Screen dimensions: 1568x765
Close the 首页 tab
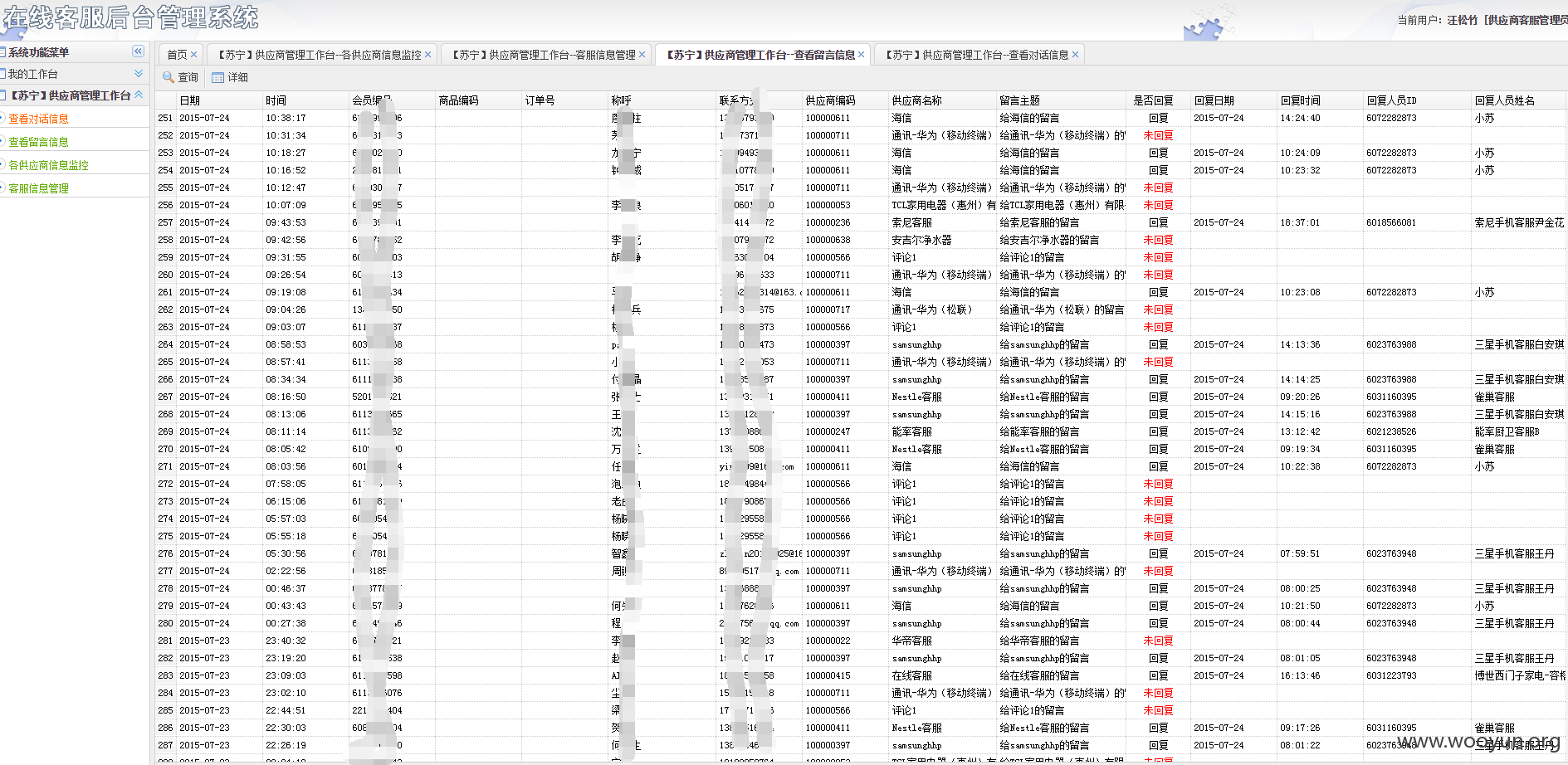tap(194, 55)
